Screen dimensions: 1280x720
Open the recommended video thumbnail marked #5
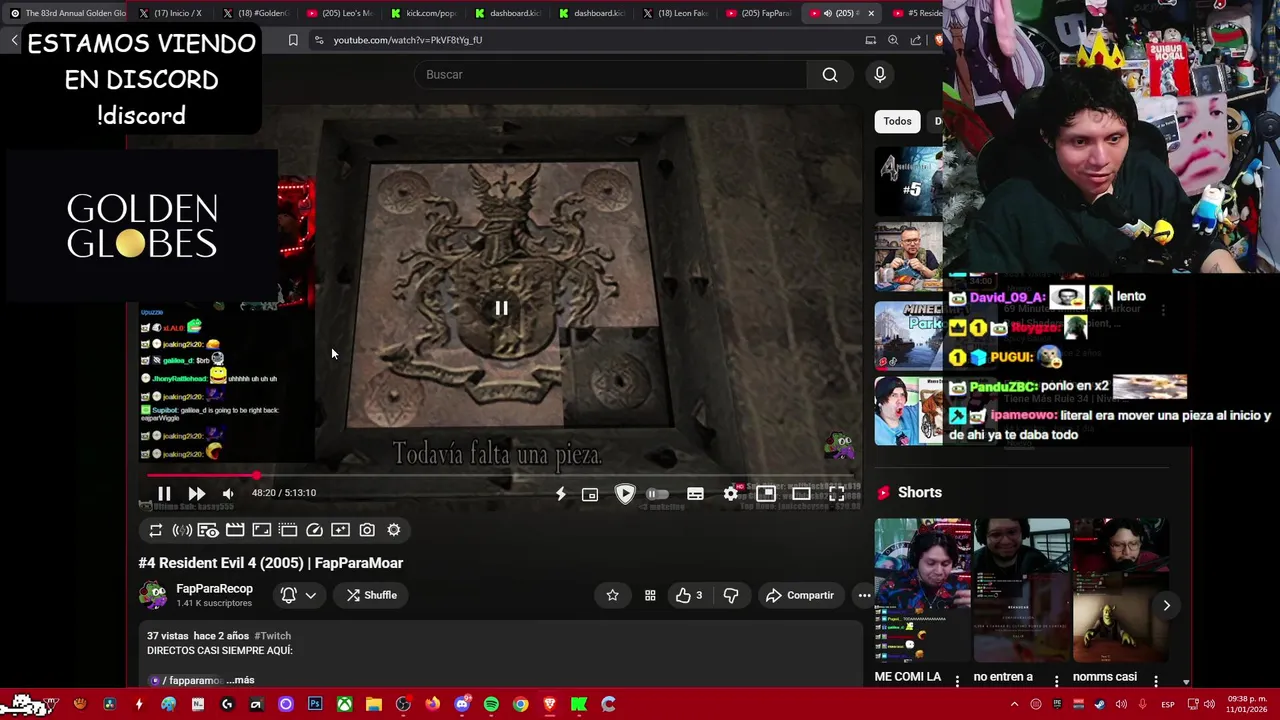908,181
